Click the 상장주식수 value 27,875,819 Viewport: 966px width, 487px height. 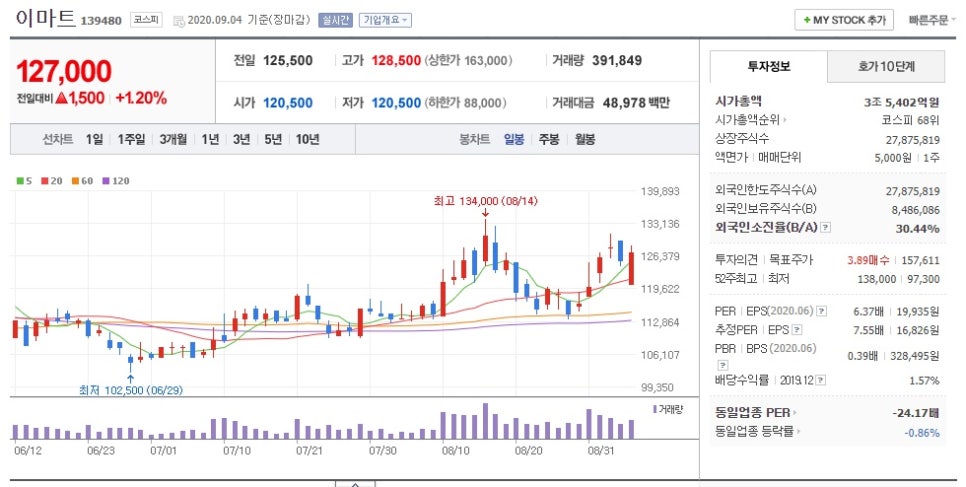[912, 140]
